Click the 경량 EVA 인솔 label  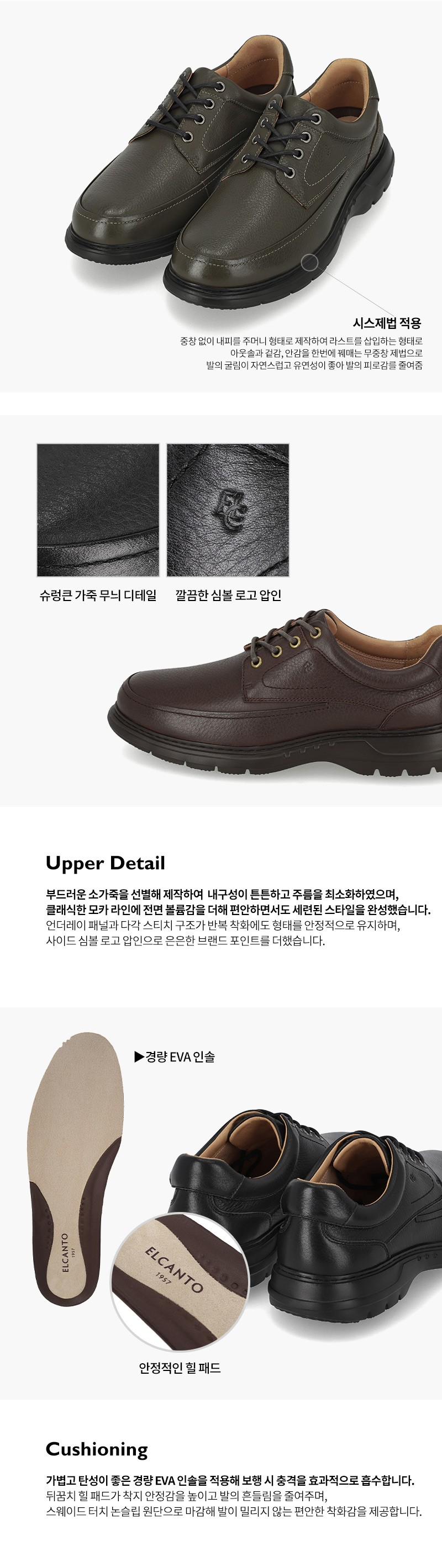point(180,1057)
